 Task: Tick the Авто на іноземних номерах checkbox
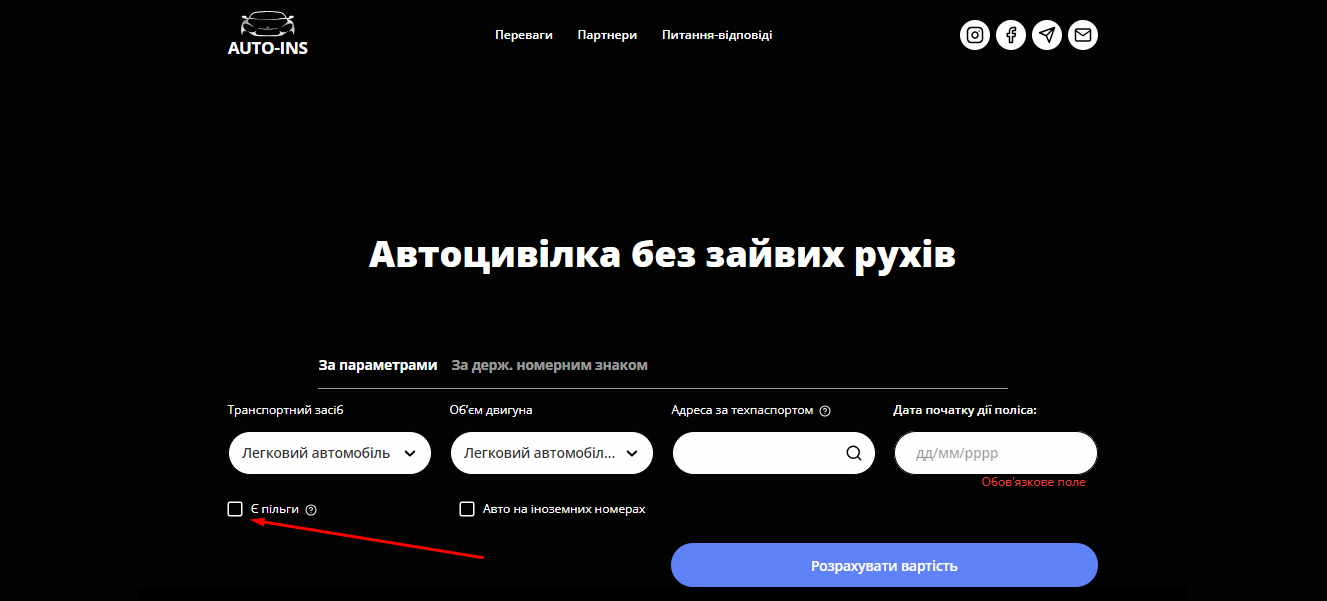[467, 509]
